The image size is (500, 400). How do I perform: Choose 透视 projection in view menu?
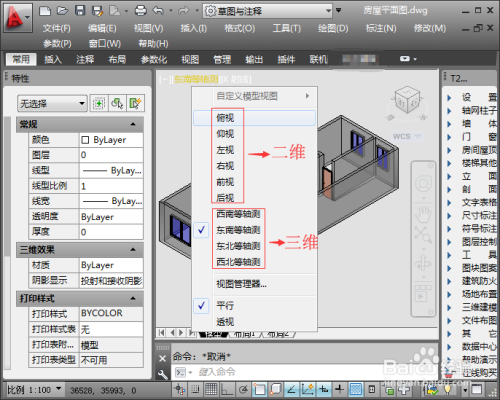tap(254, 322)
